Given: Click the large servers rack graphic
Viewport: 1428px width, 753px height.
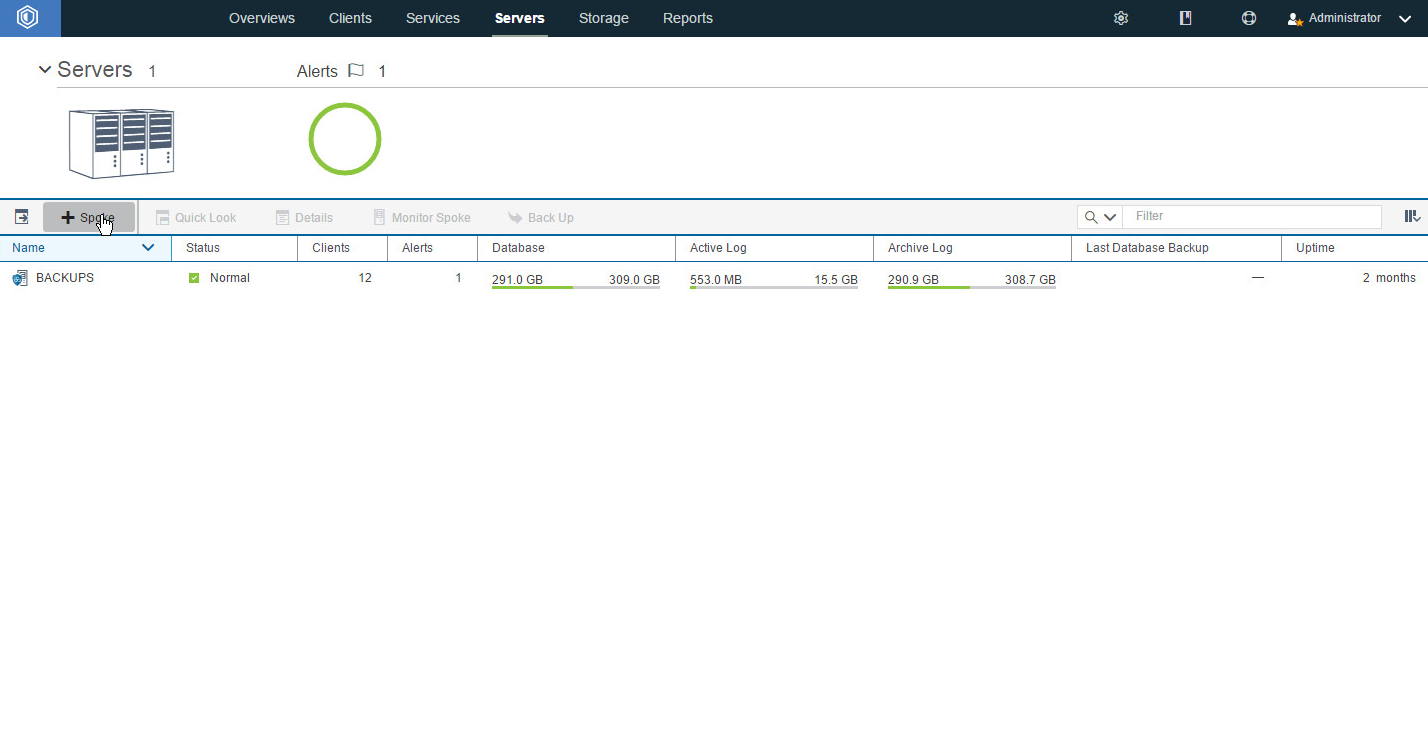Looking at the screenshot, I should 121,144.
